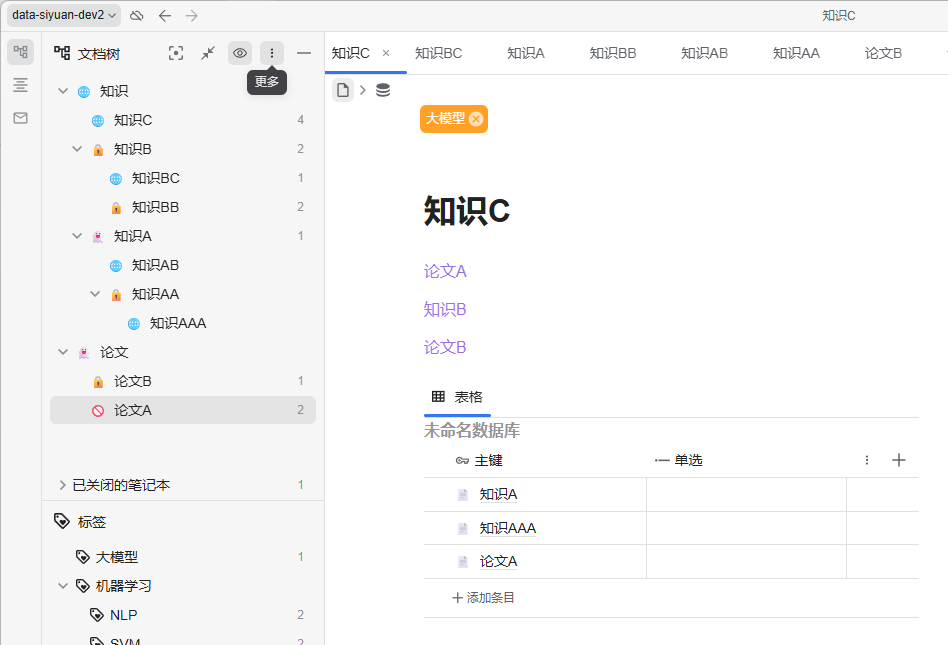Navigate back with the left arrow
Screen dimensions: 948x645
(165, 15)
